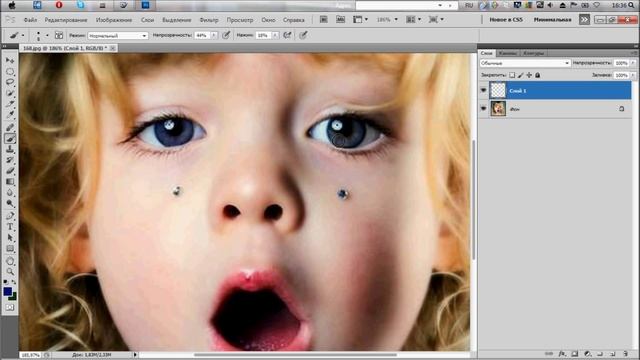Open the Редактирование menu
The height and width of the screenshot is (360, 640).
tap(66, 20)
